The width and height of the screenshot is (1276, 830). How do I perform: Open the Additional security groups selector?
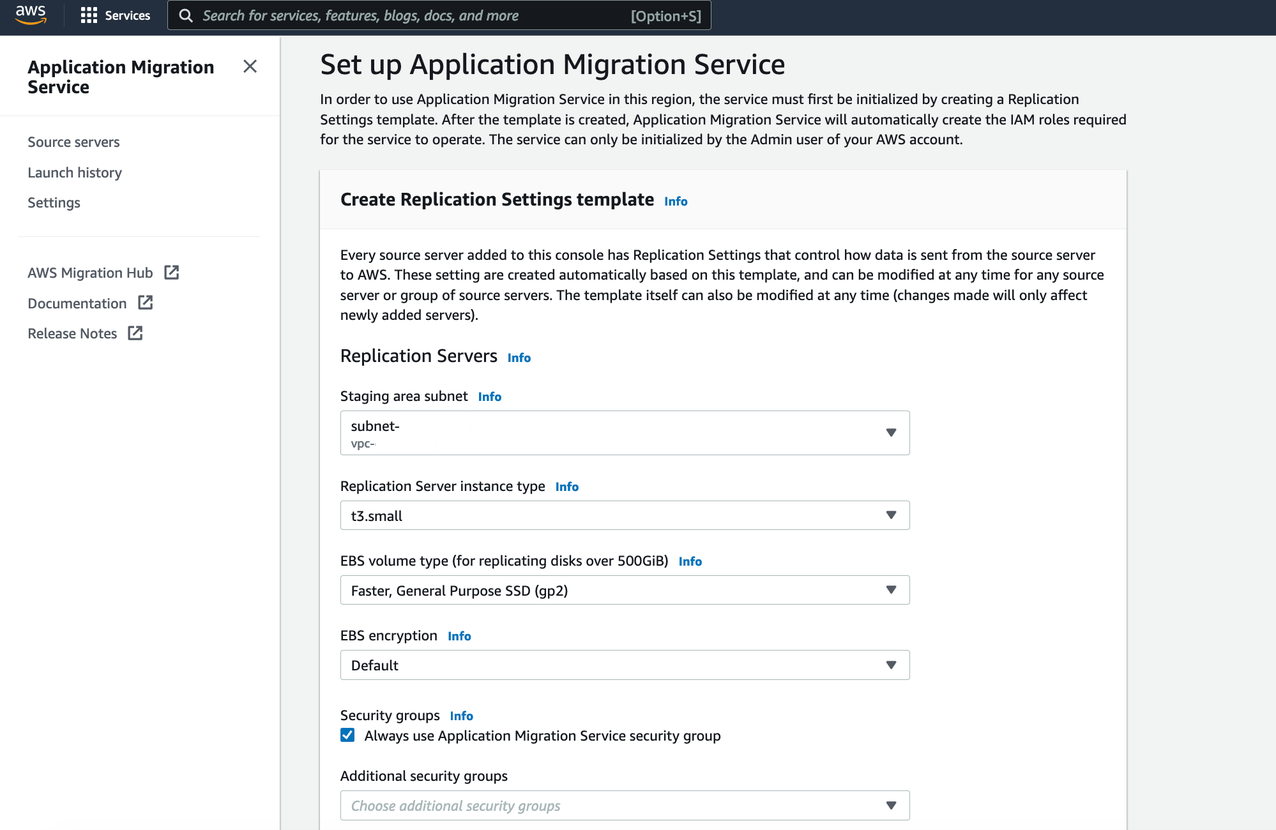point(890,805)
